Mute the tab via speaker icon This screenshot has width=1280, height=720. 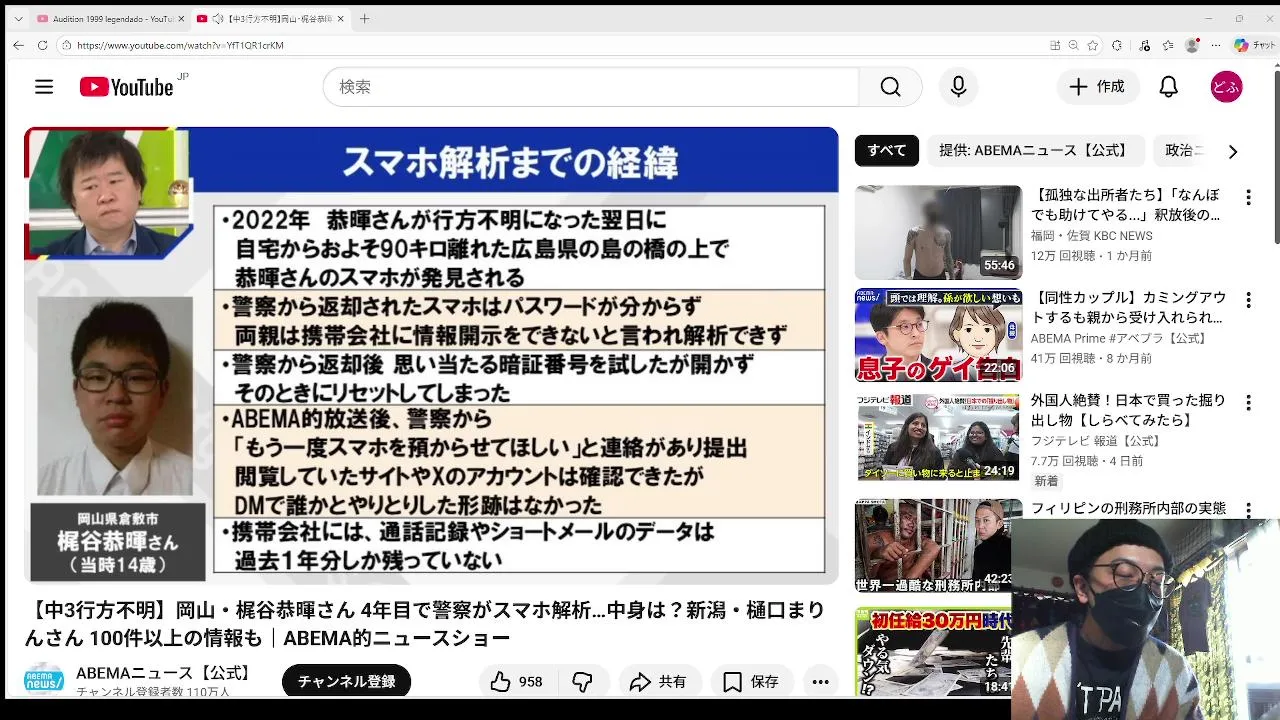coord(218,19)
